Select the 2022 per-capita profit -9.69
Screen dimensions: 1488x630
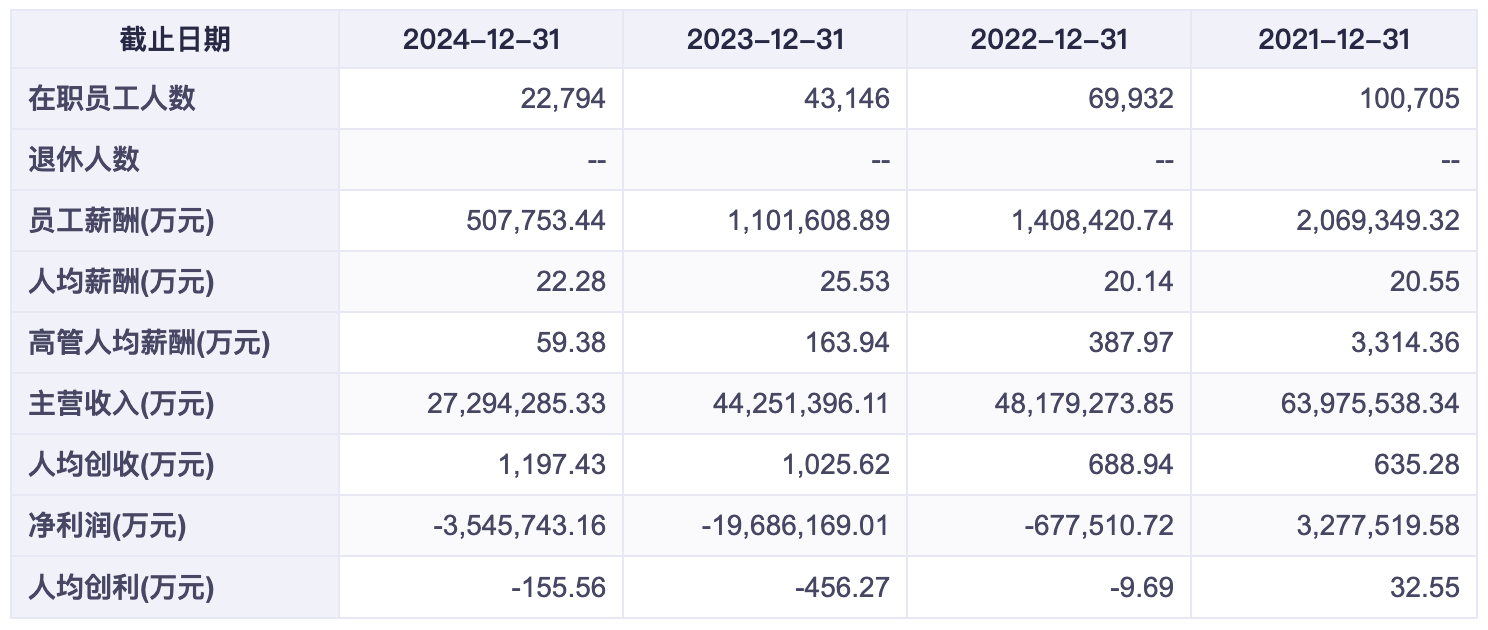[x=1140, y=587]
